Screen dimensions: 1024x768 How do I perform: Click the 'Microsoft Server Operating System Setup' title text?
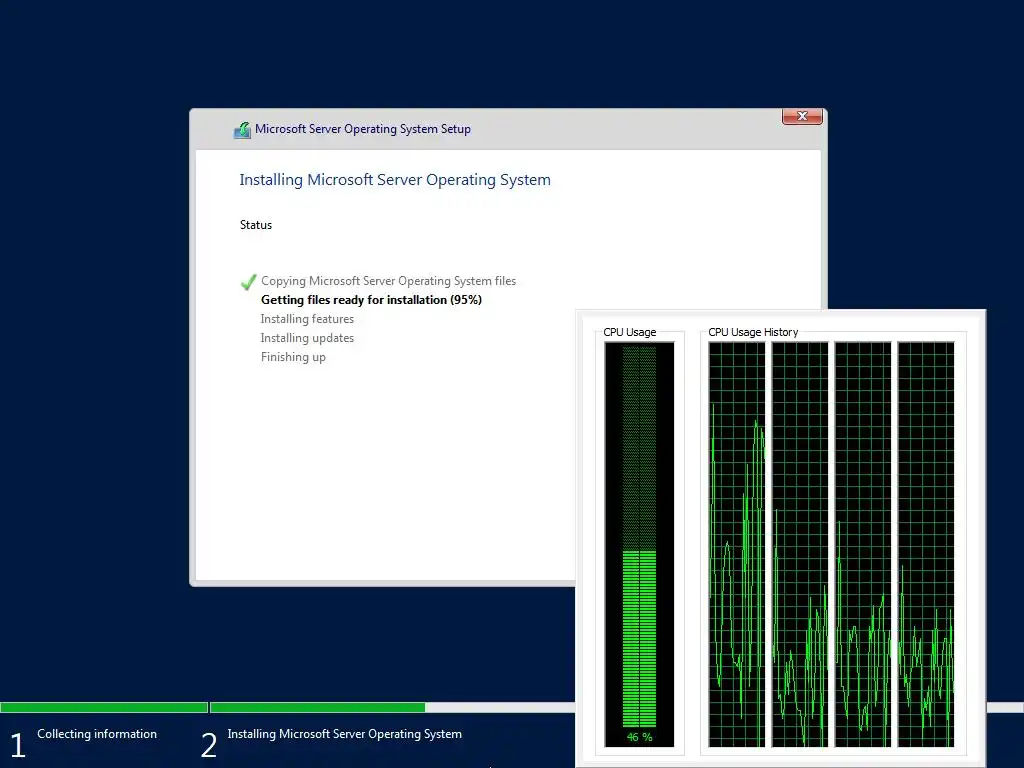point(362,129)
